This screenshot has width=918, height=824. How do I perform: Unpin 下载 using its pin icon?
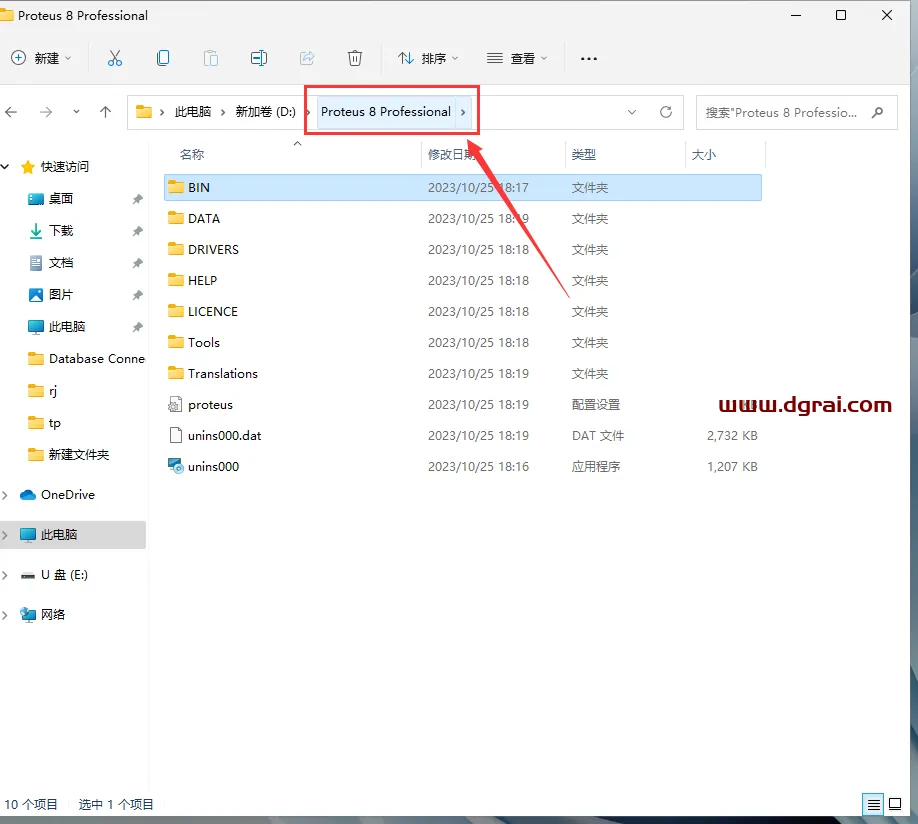(138, 231)
